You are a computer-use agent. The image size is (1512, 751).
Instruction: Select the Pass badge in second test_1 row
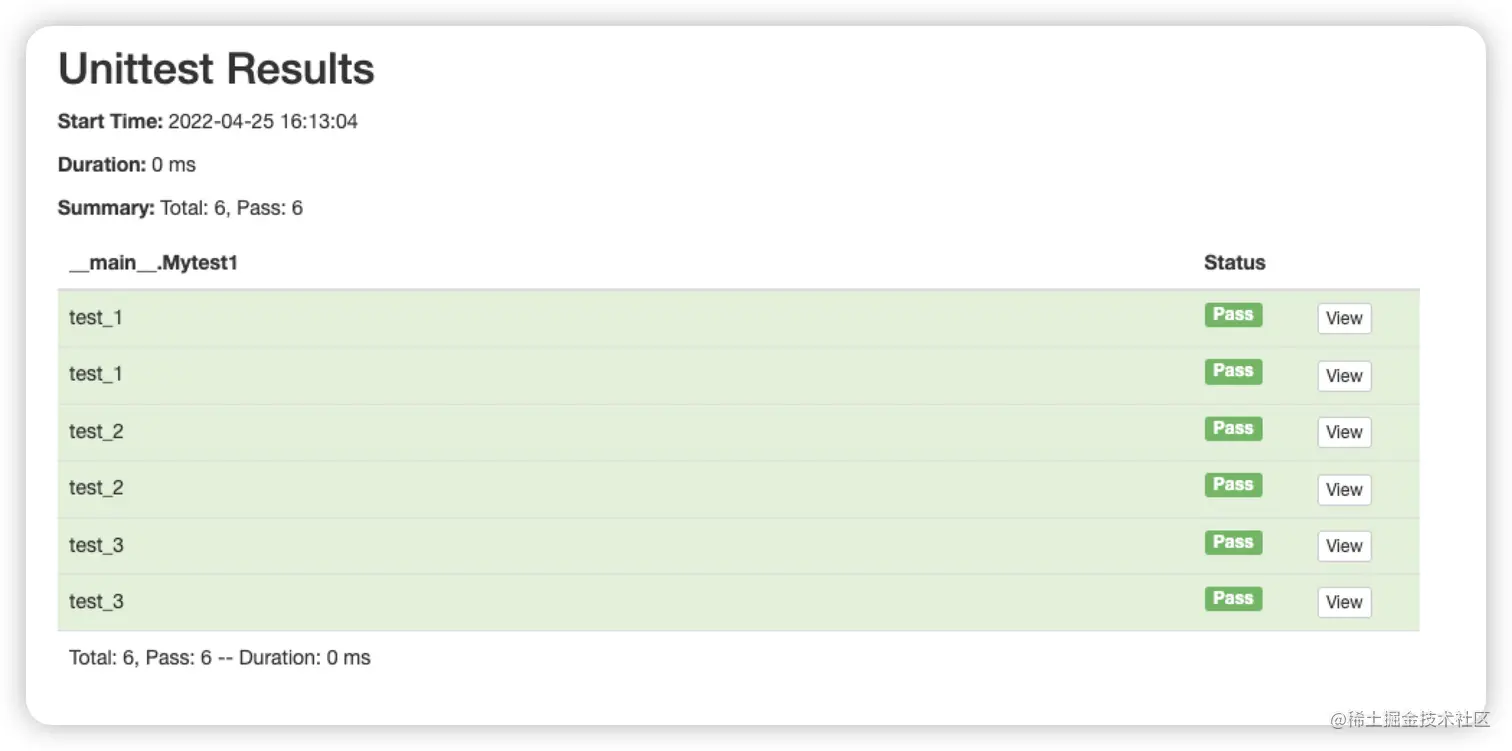[x=1233, y=371]
